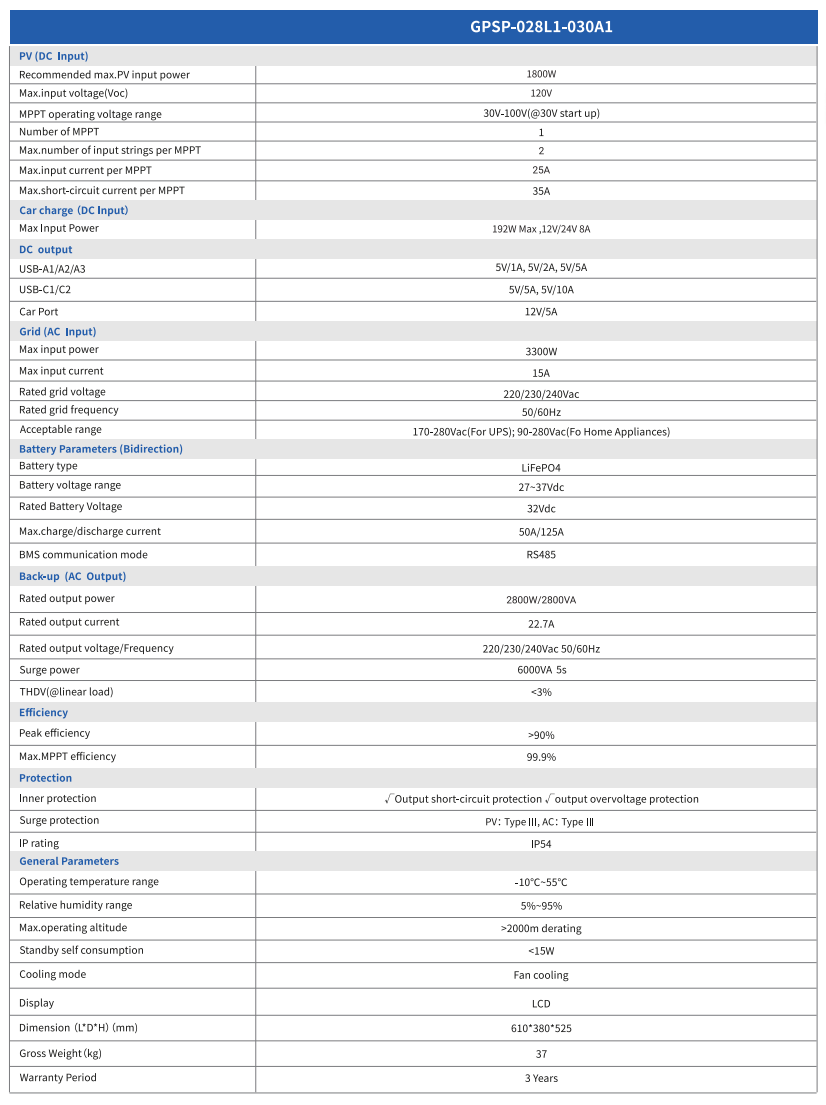Click the 12V/5A Car Port value

[541, 312]
